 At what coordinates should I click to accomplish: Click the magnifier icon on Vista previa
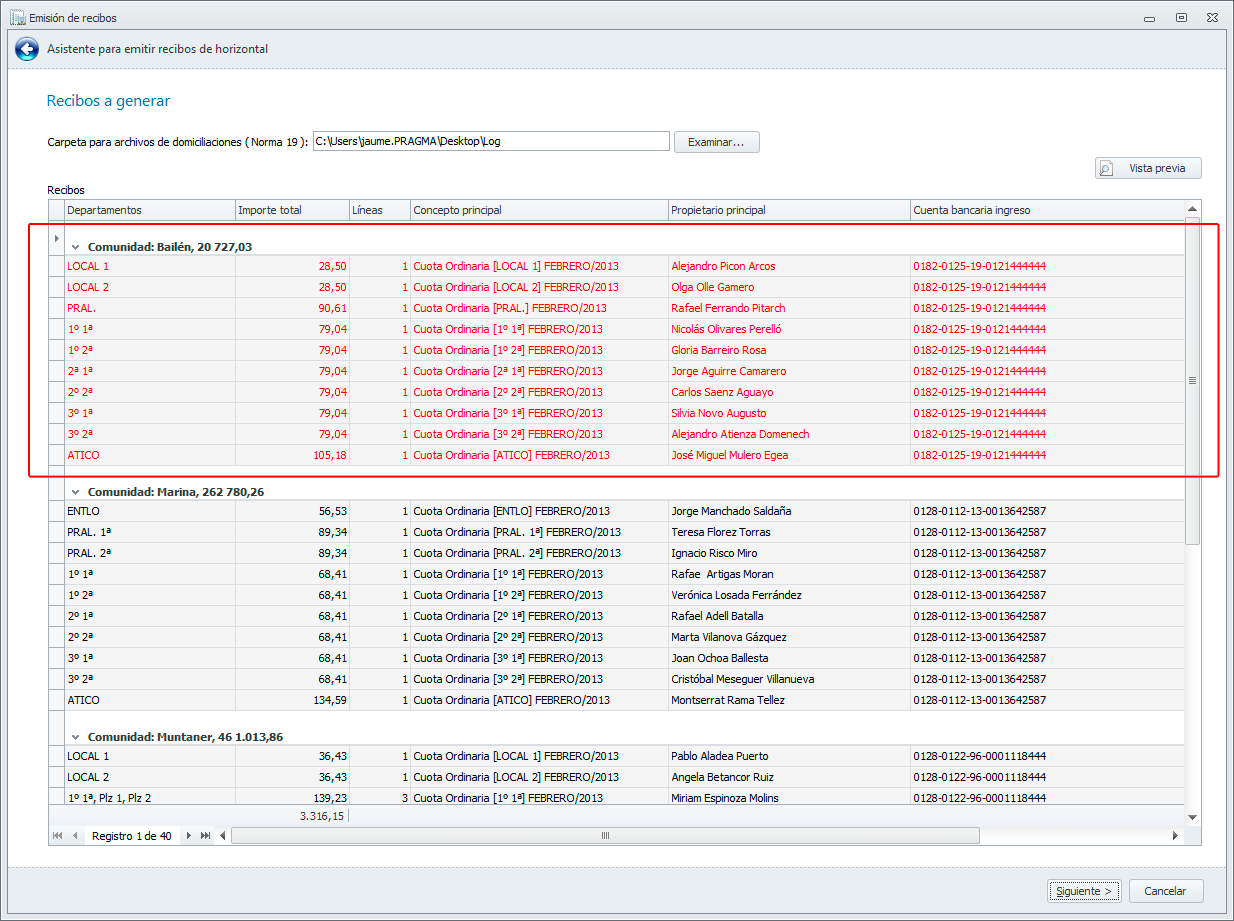click(x=1107, y=168)
